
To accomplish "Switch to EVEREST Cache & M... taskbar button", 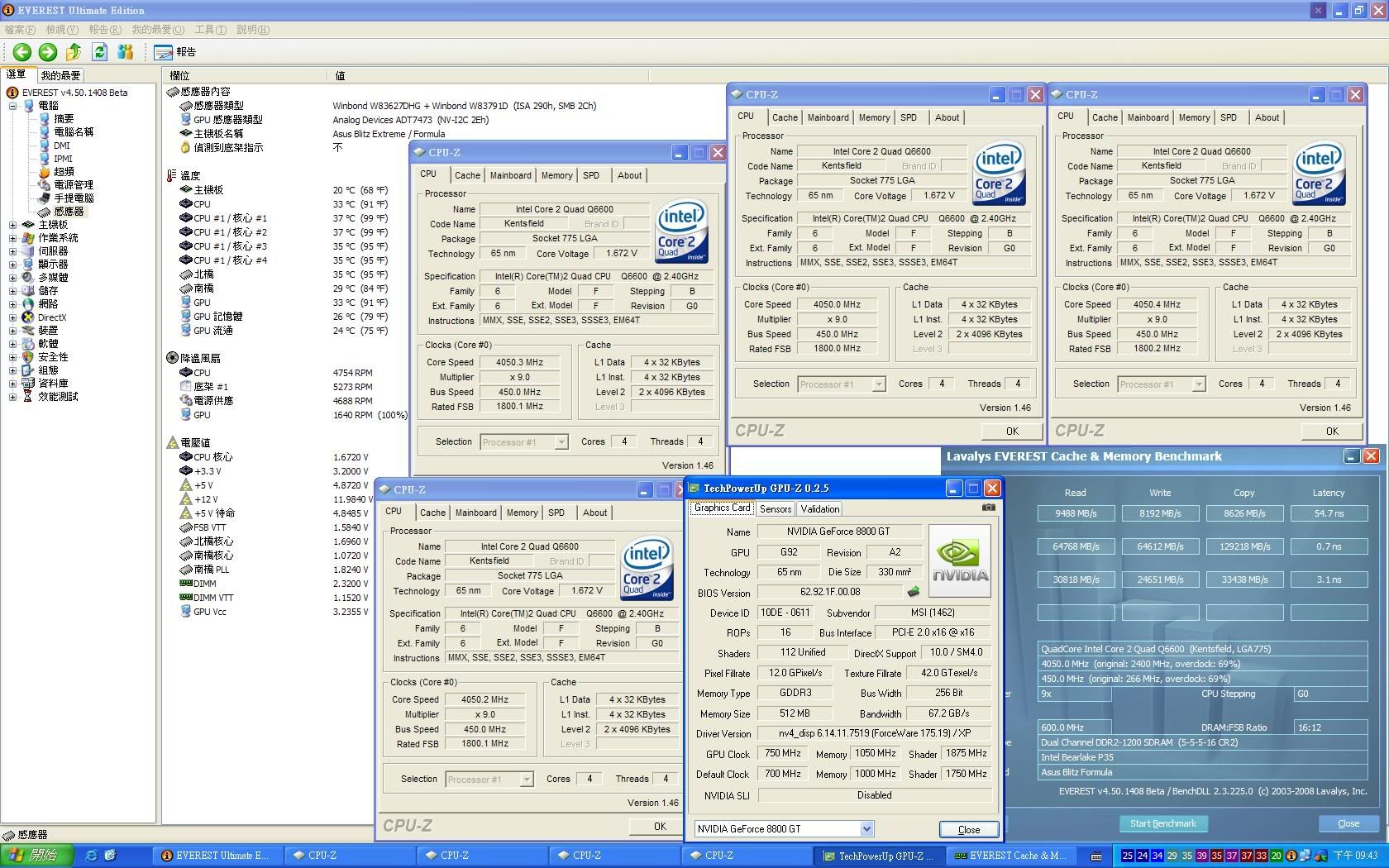I will (x=1010, y=856).
